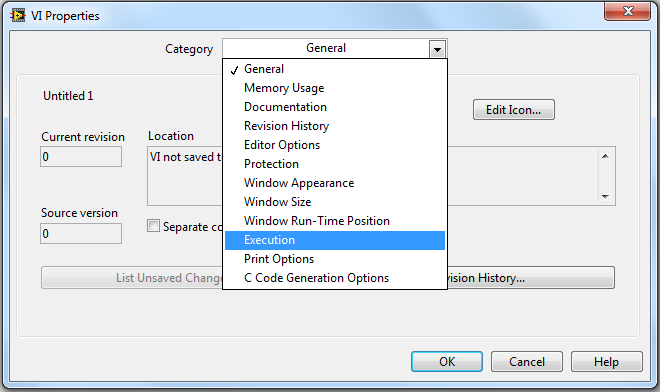Select Window Run-Time Position entry

click(335, 221)
